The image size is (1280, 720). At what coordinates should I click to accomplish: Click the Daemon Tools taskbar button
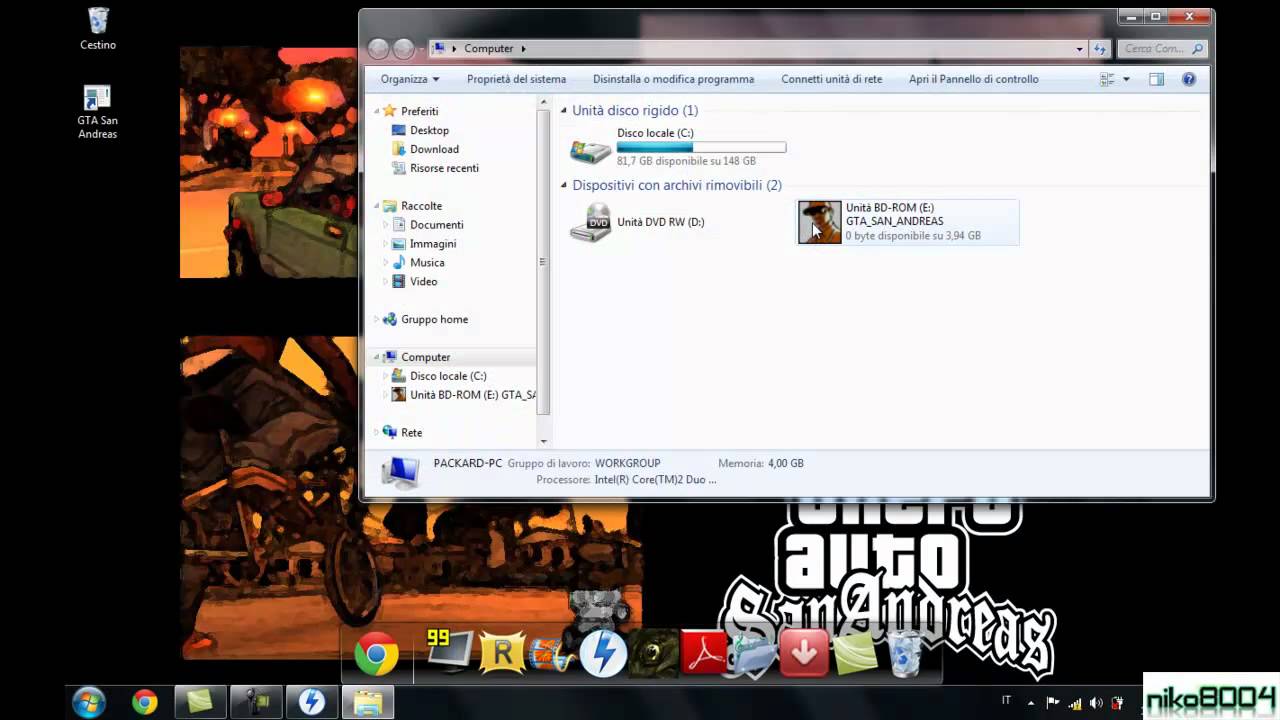(311, 702)
